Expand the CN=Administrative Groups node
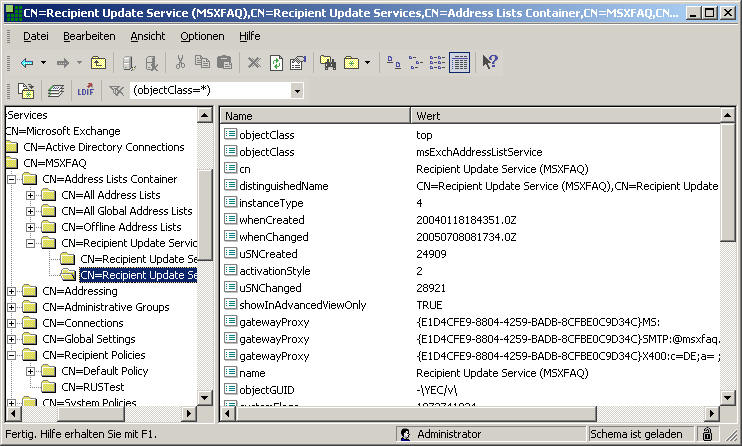The width and height of the screenshot is (742, 446). (11, 308)
